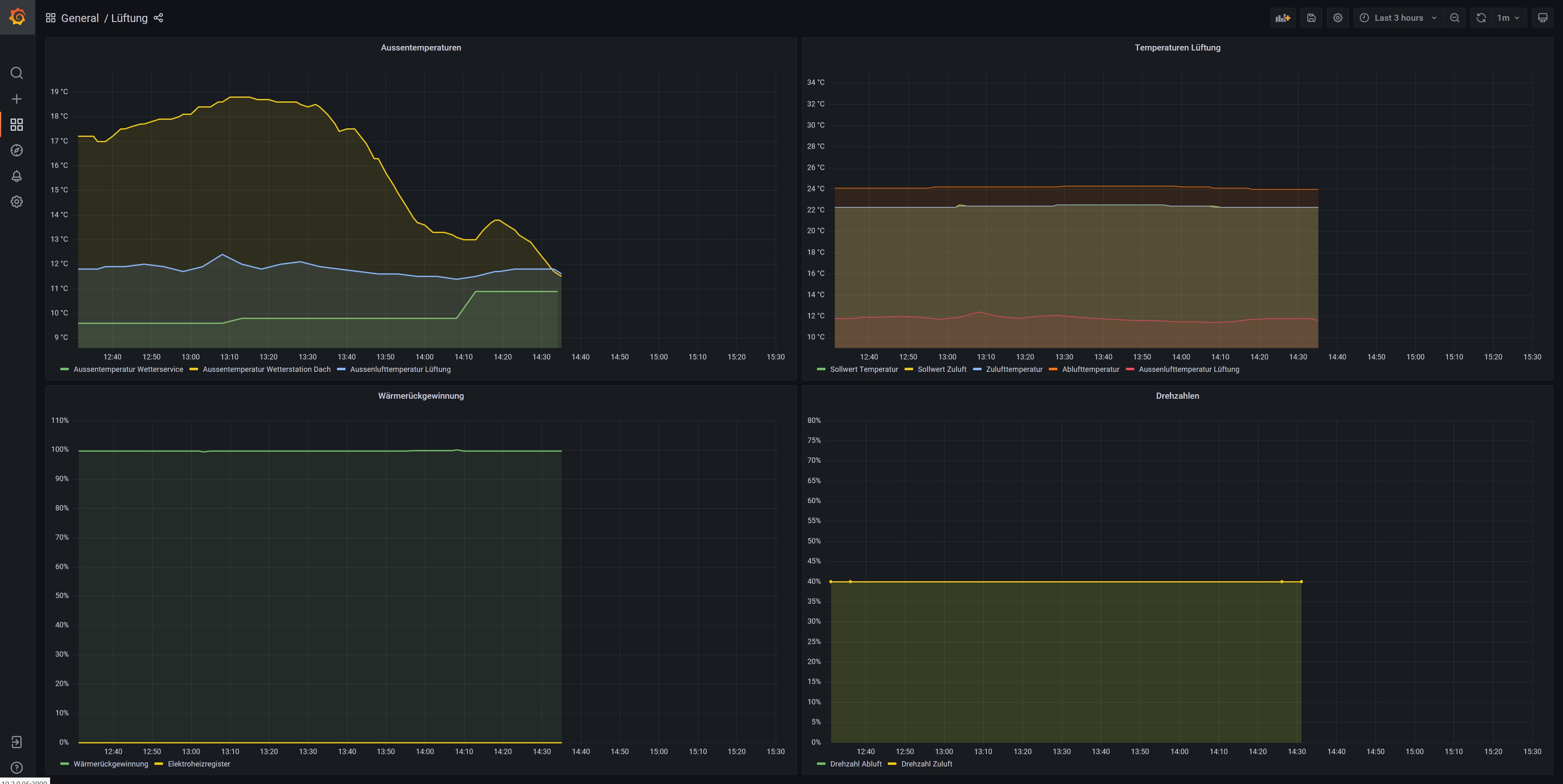The height and width of the screenshot is (784, 1563).
Task: Cycle view mode with the monitor icon
Action: point(1542,18)
